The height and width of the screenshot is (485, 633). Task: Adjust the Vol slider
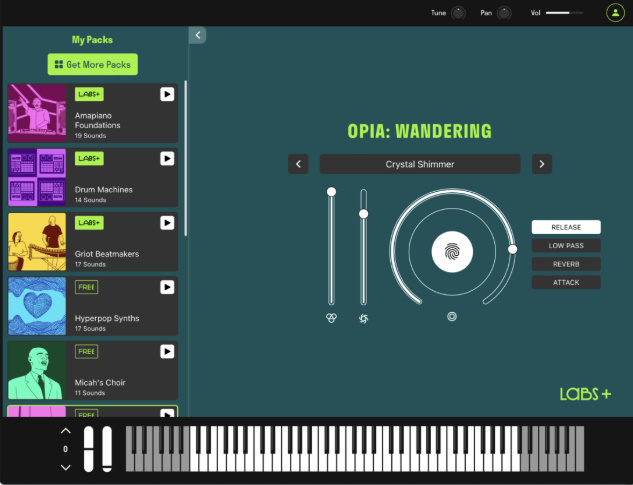(565, 13)
